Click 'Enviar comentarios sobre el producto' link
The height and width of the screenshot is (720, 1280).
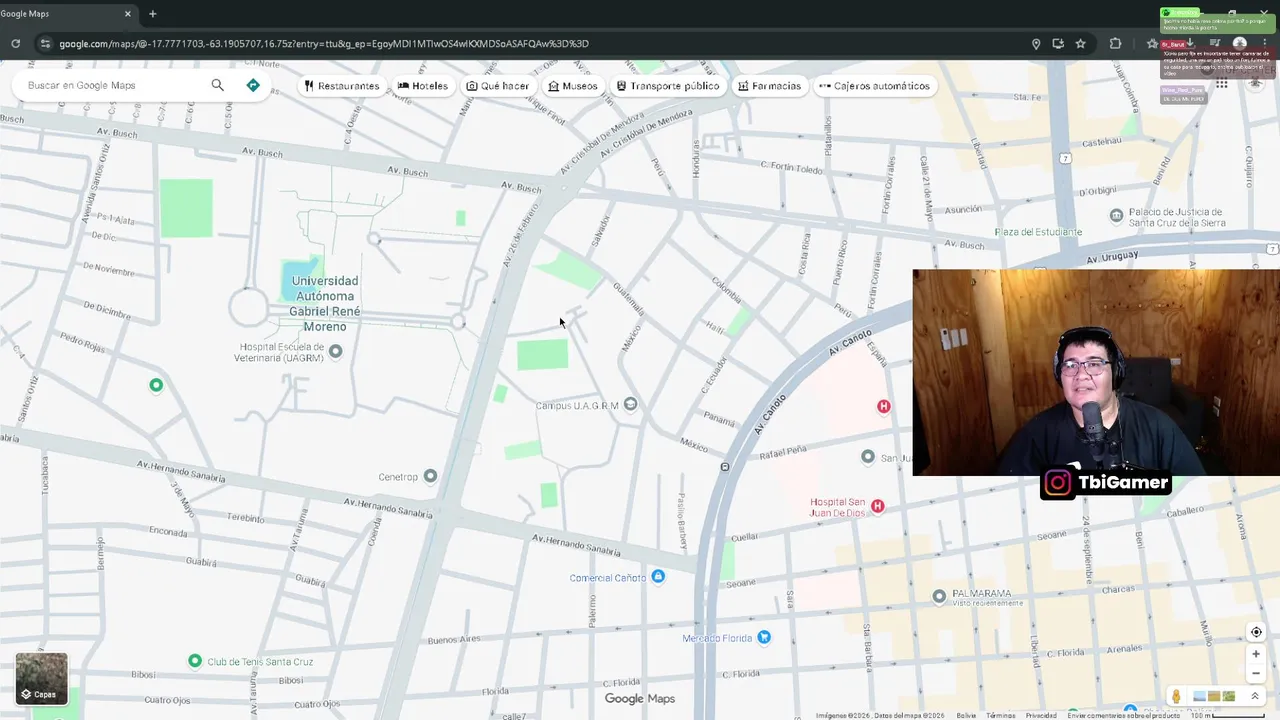(x=1123, y=715)
